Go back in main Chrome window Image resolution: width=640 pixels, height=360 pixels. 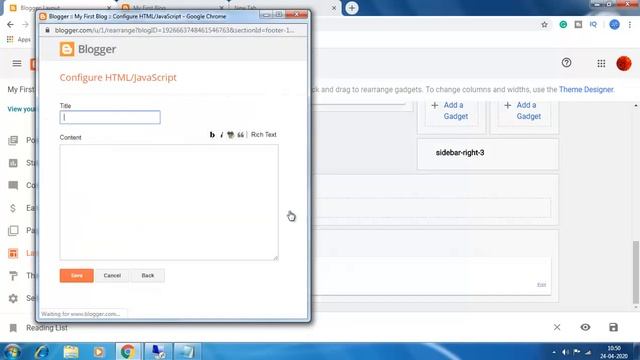(x=10, y=25)
